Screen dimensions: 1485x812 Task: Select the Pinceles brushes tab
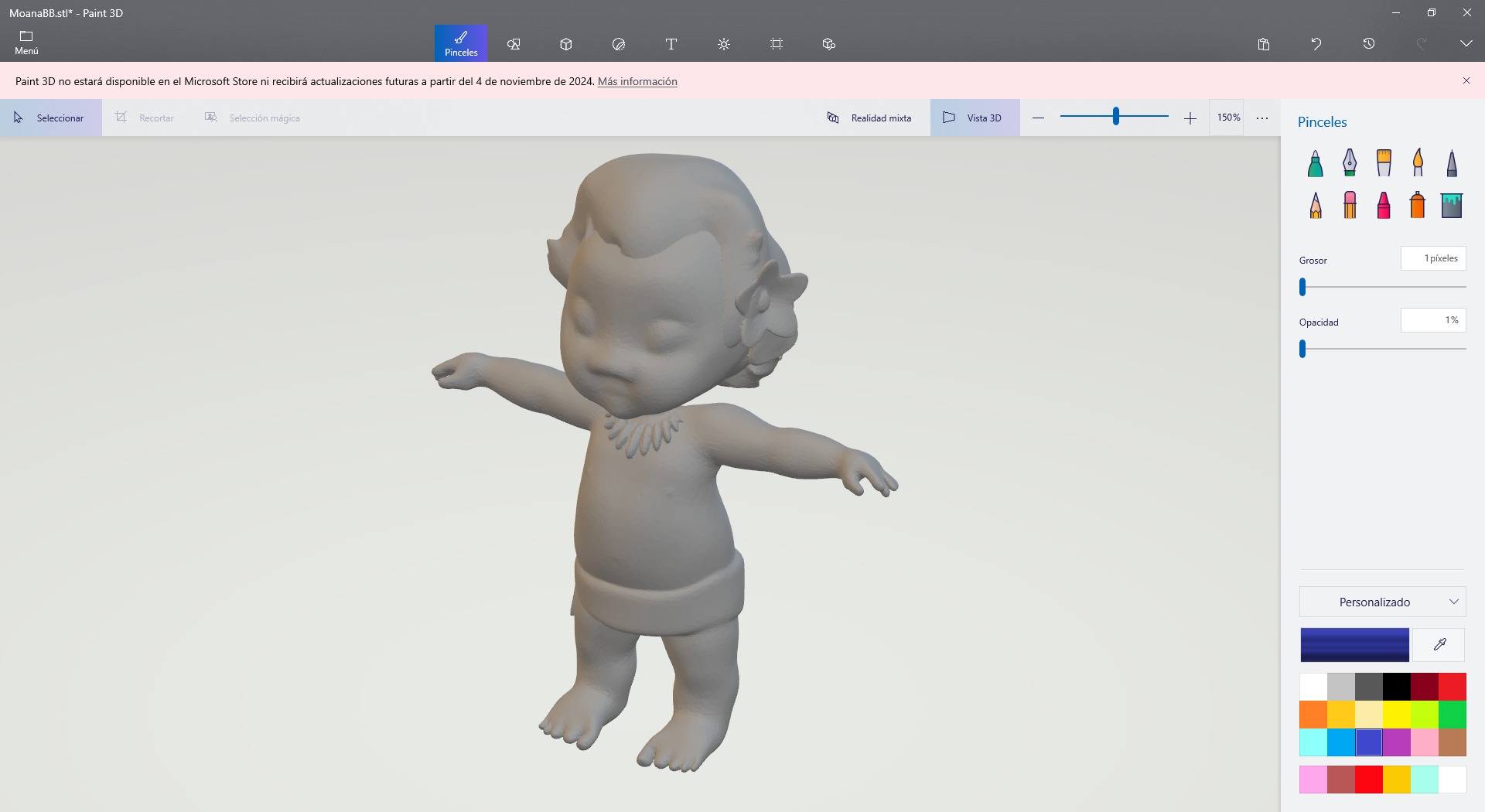461,43
